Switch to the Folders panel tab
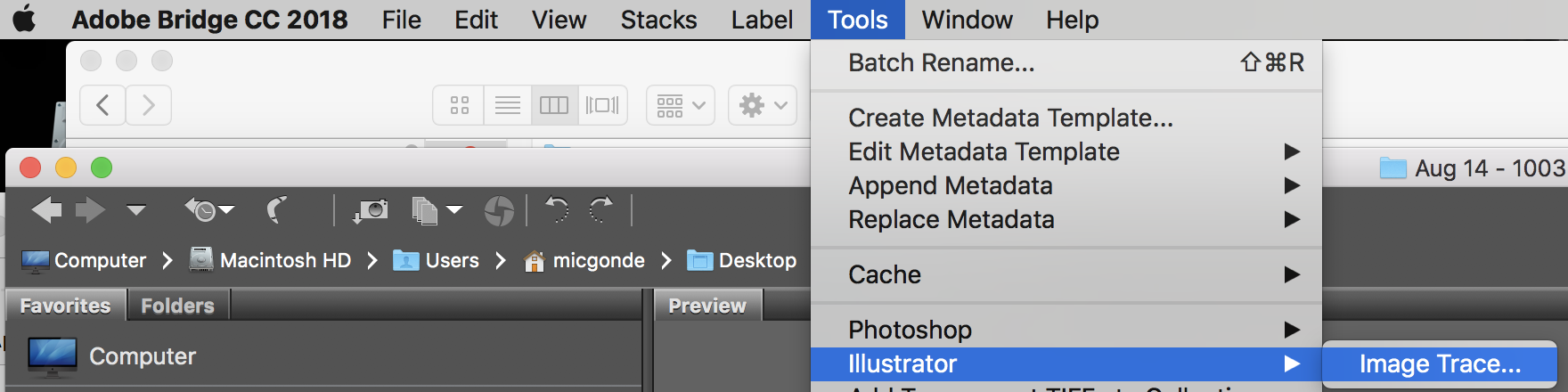 click(177, 306)
